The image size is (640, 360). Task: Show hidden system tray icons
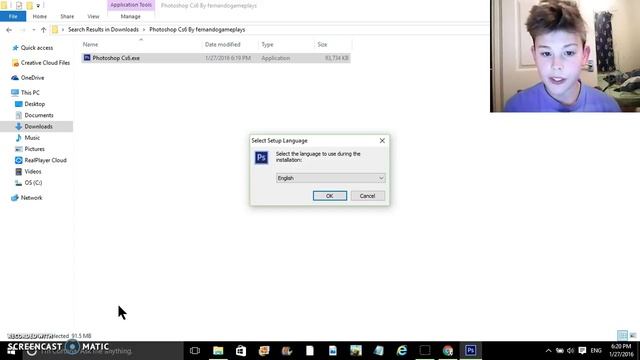point(549,351)
